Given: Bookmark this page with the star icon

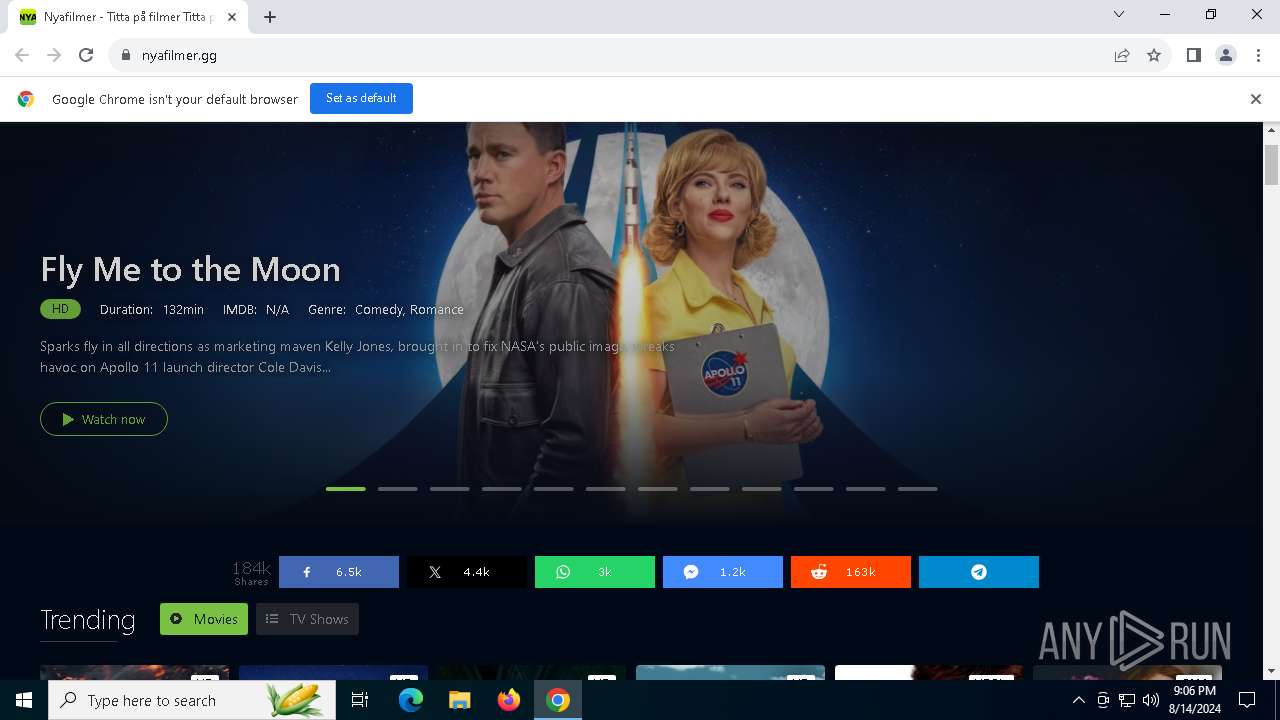Looking at the screenshot, I should click(x=1154, y=55).
